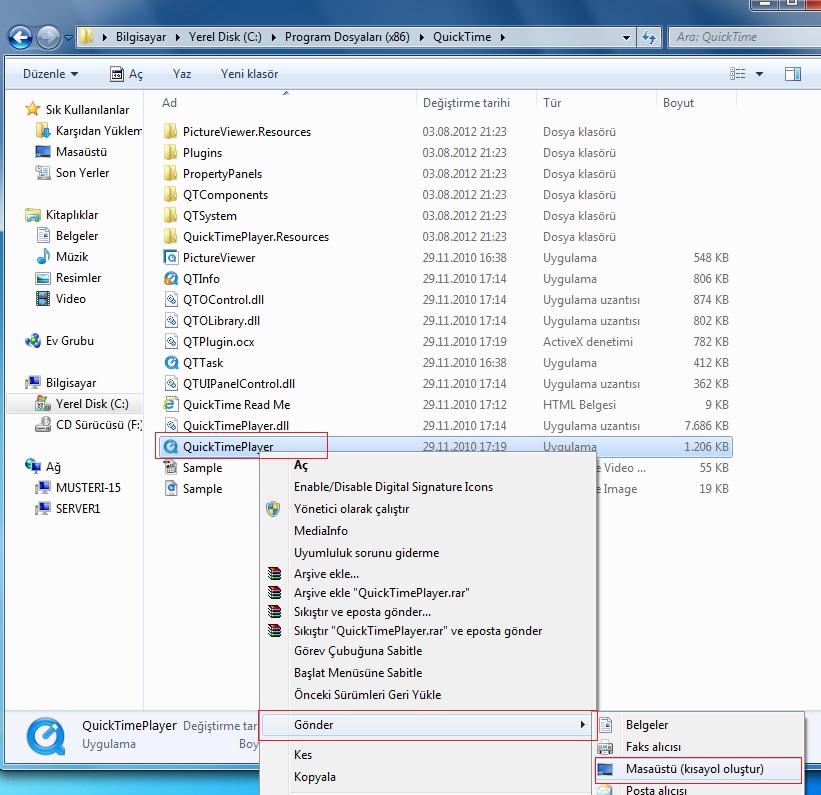Screen dimensions: 821x795
Task: Select Yerel Disk (C:) in navigation pane
Action: [74, 404]
